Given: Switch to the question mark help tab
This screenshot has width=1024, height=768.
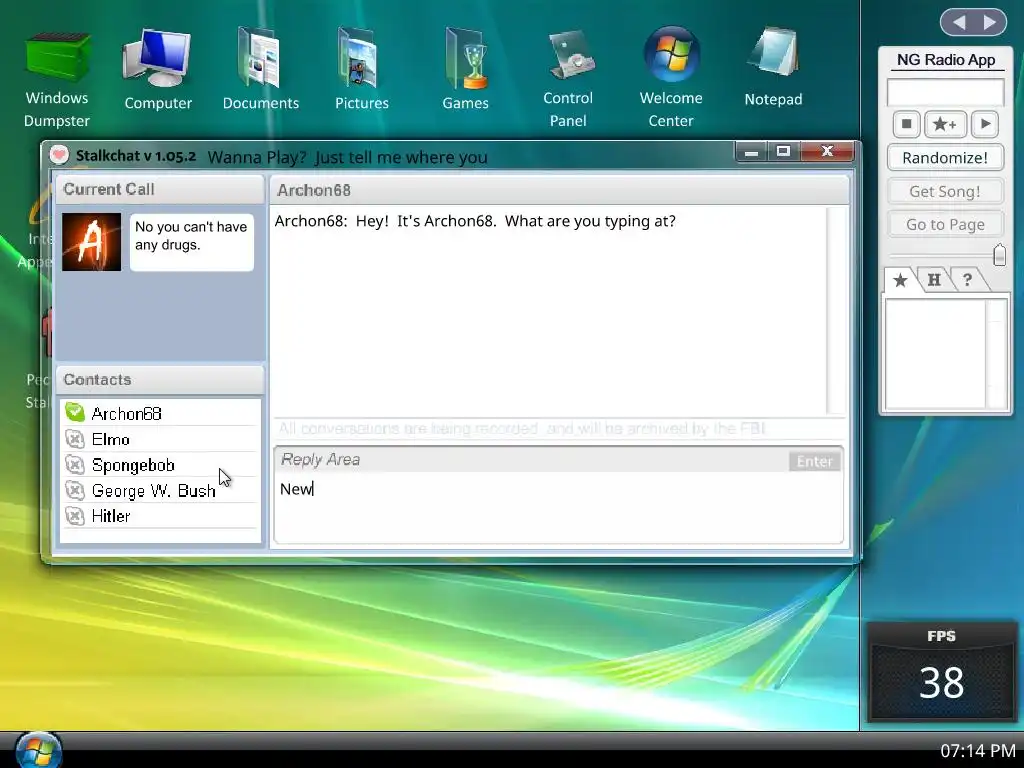Looking at the screenshot, I should (967, 280).
